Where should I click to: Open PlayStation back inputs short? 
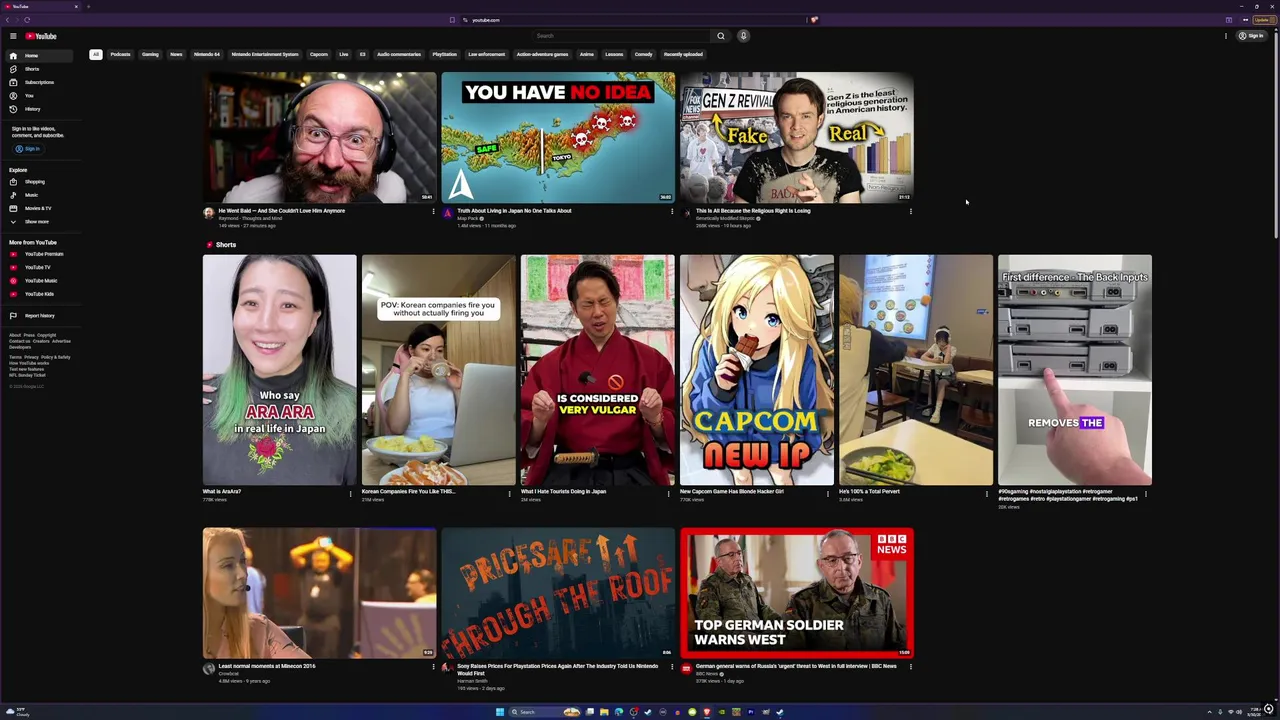click(x=1075, y=370)
